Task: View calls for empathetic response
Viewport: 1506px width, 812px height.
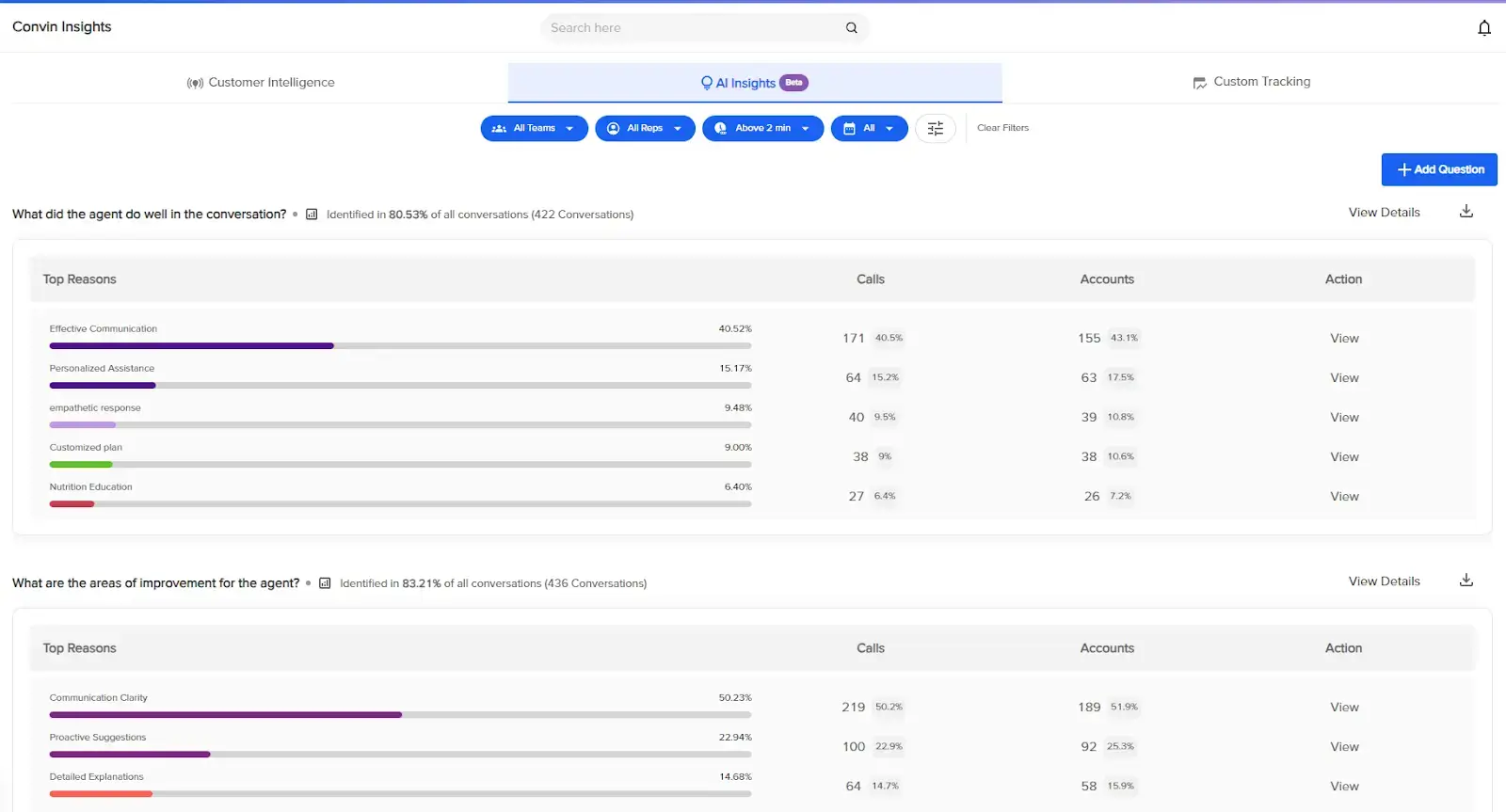Action: (x=1344, y=418)
